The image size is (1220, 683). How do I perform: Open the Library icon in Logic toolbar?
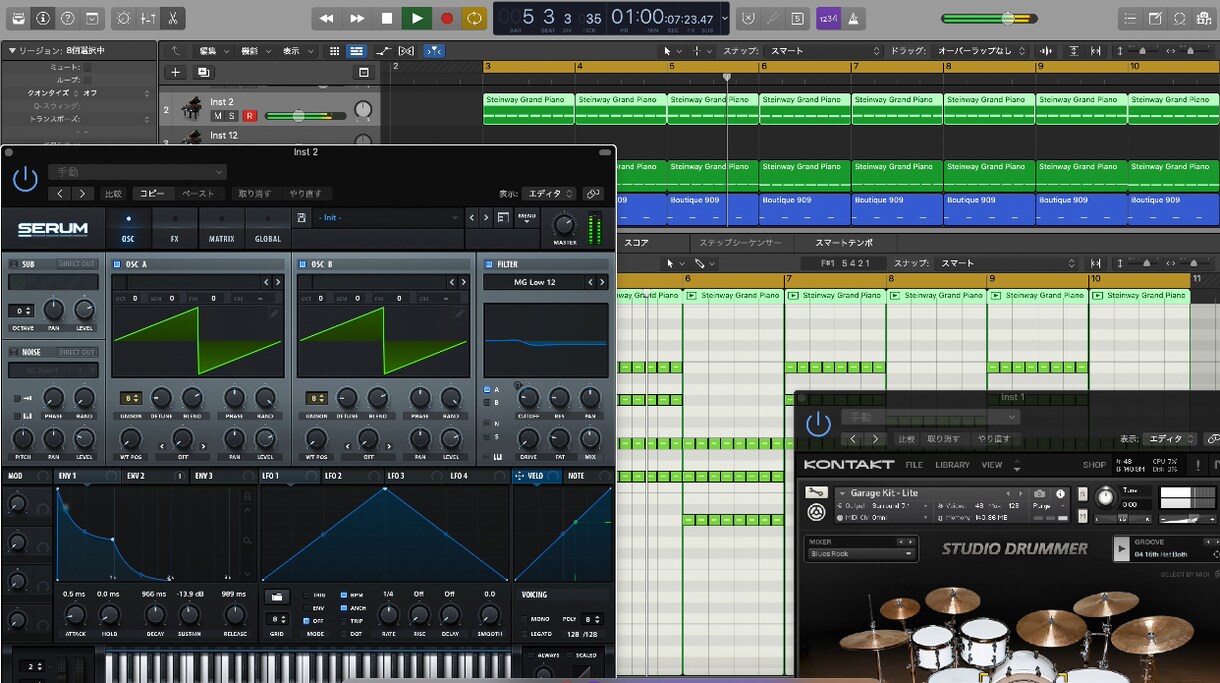pyautogui.click(x=18, y=18)
